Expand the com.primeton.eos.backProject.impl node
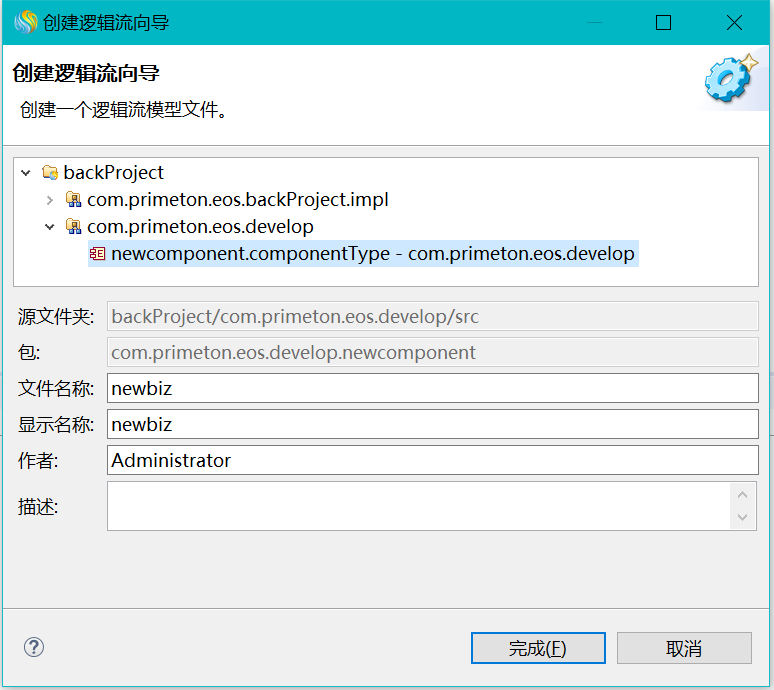This screenshot has width=774, height=690. click(50, 200)
